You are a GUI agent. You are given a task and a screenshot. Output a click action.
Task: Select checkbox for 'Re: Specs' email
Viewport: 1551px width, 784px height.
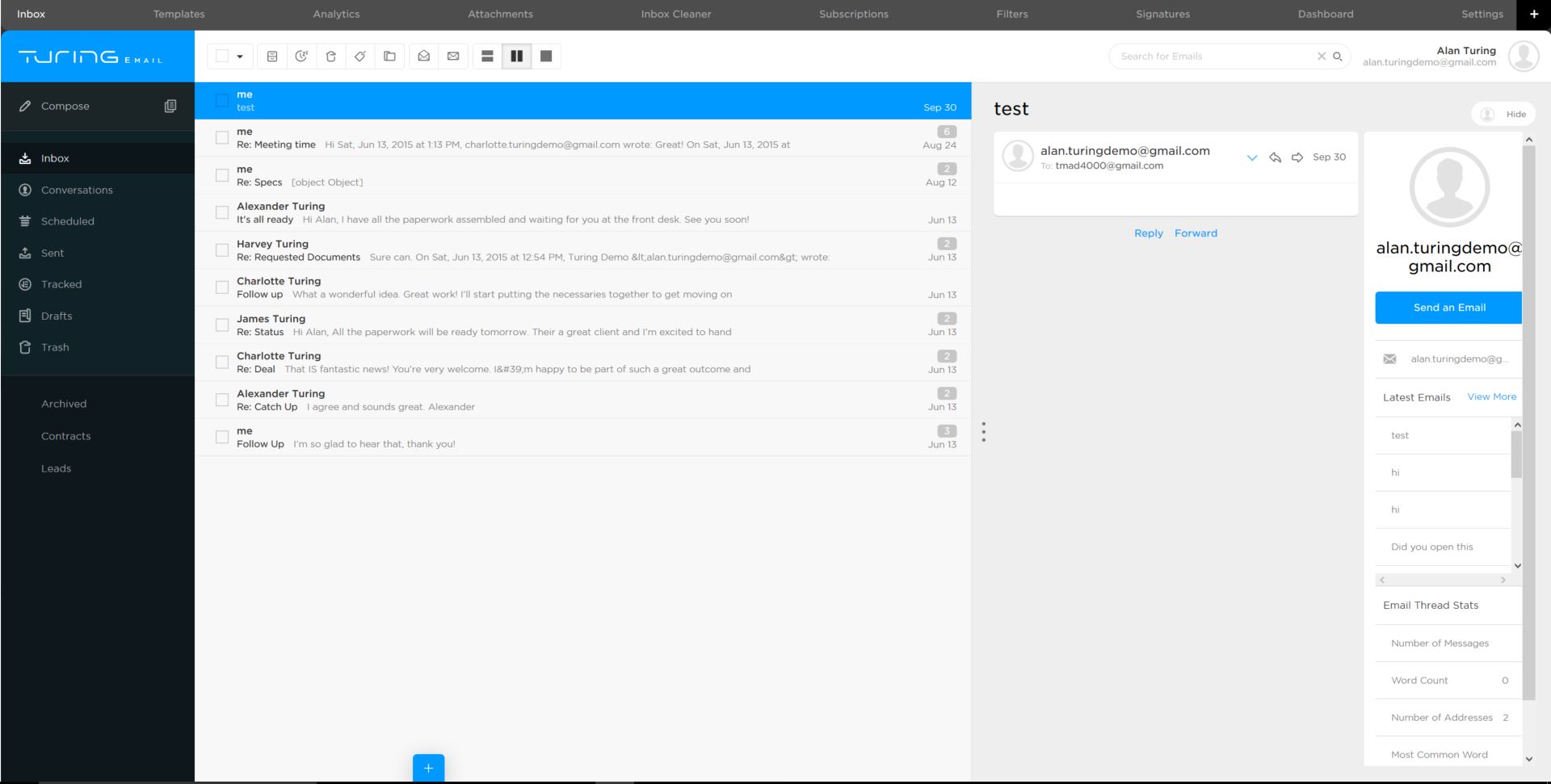222,175
